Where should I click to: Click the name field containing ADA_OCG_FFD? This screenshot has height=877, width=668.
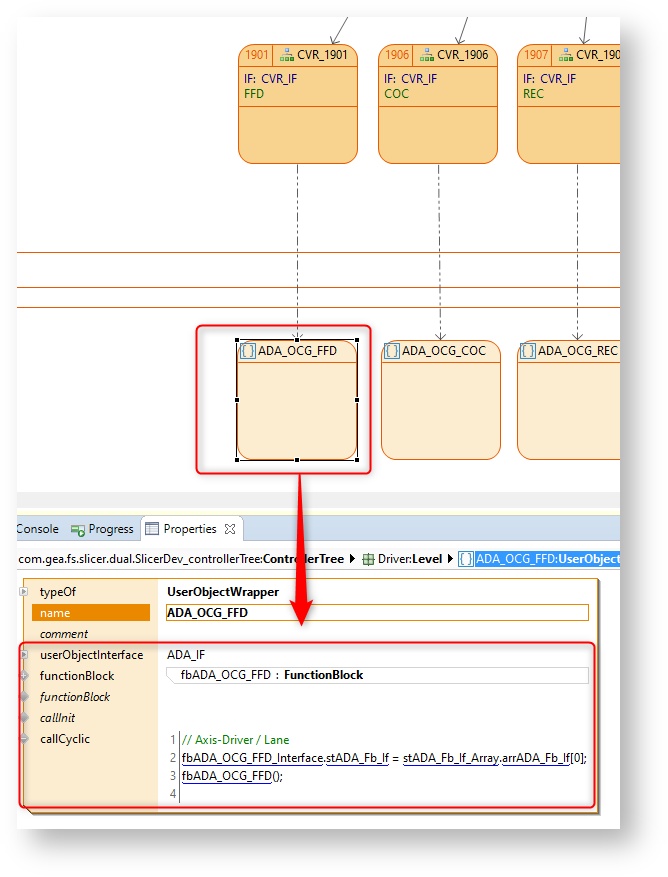click(x=377, y=613)
